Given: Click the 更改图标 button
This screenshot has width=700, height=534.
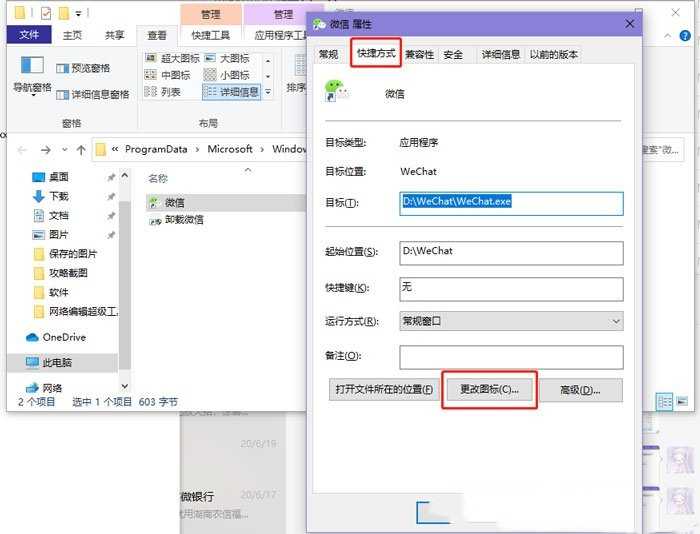Looking at the screenshot, I should [489, 389].
